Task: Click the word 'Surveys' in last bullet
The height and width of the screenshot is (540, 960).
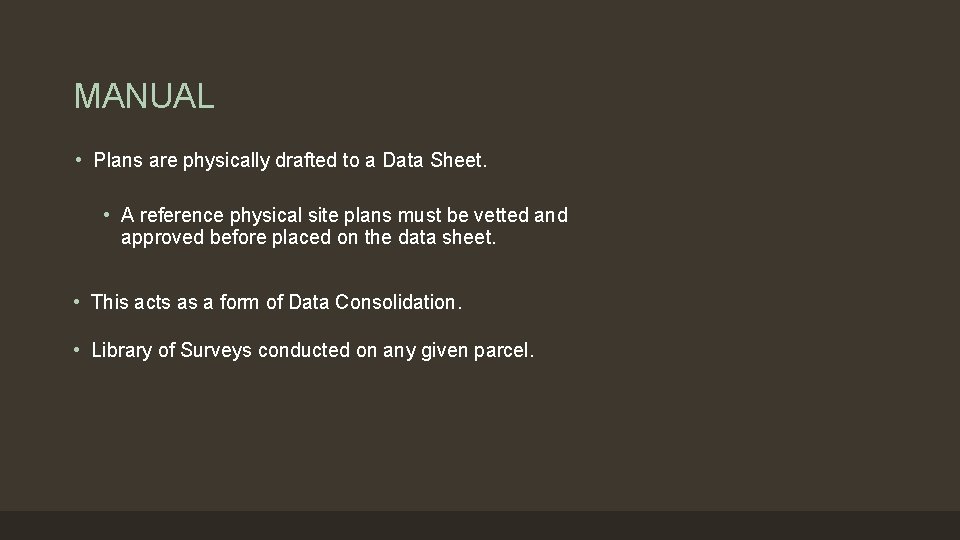Action: 217,350
